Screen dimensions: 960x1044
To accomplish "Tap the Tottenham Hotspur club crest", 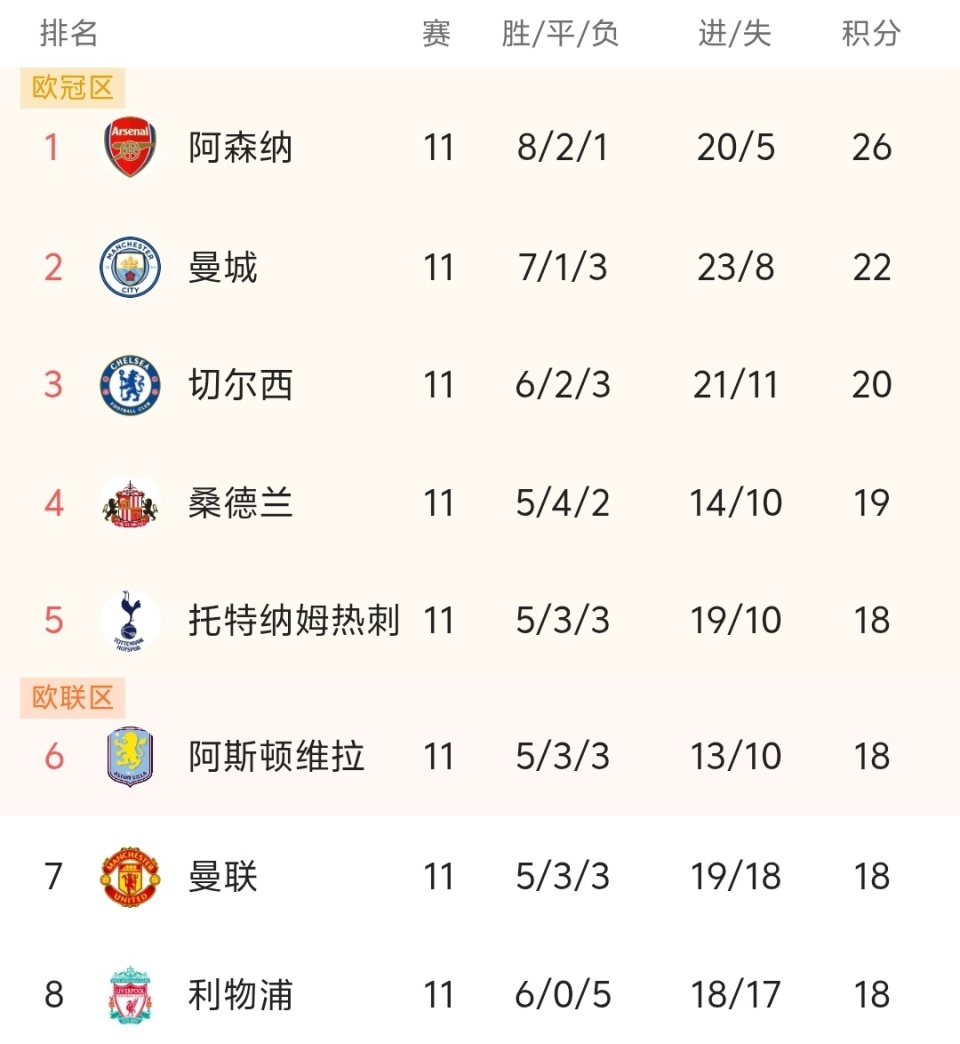I will (130, 621).
